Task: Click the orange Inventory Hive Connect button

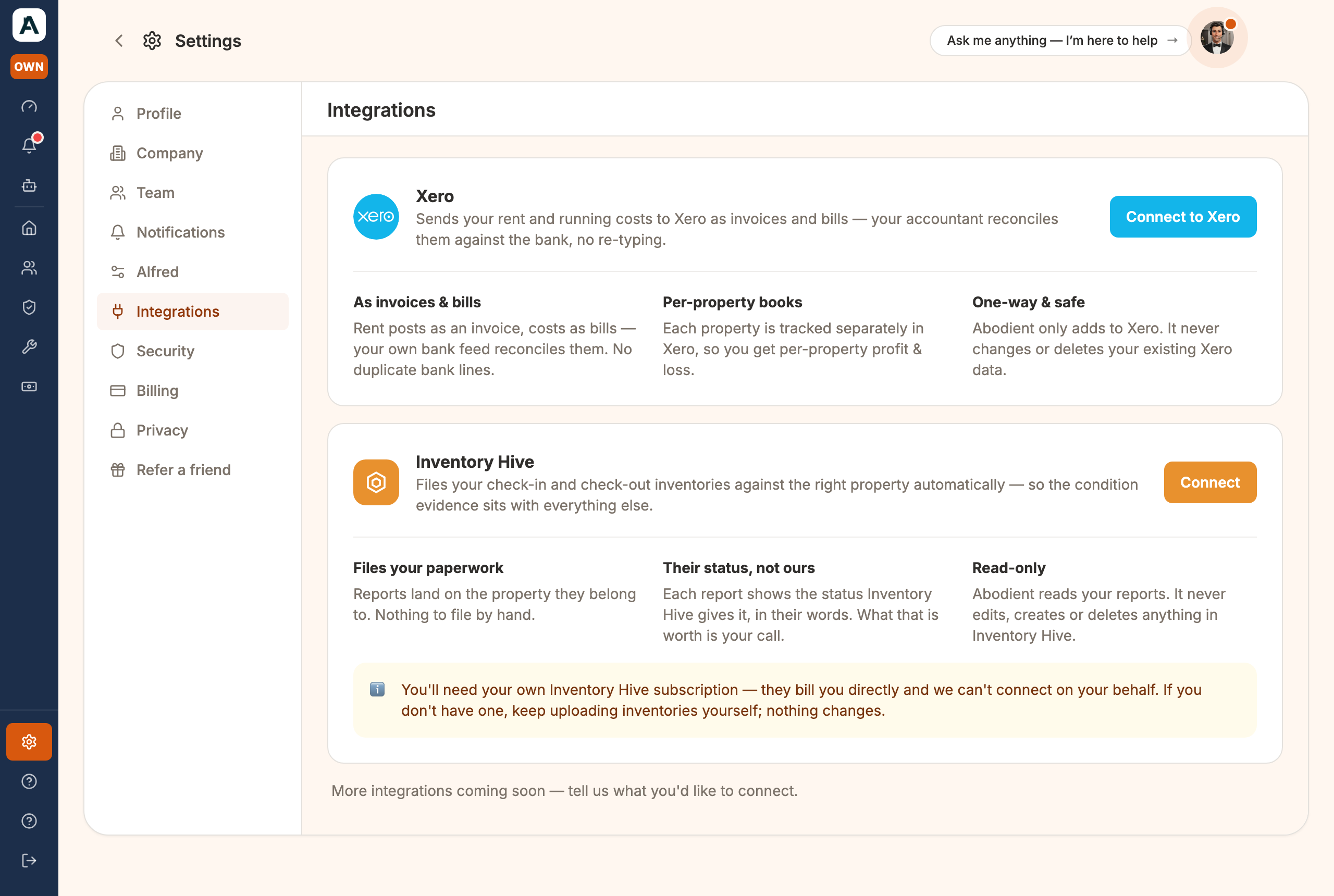Action: pyautogui.click(x=1210, y=482)
